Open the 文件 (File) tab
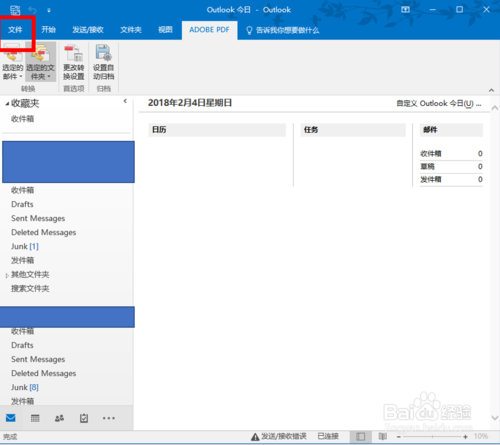 [15, 30]
